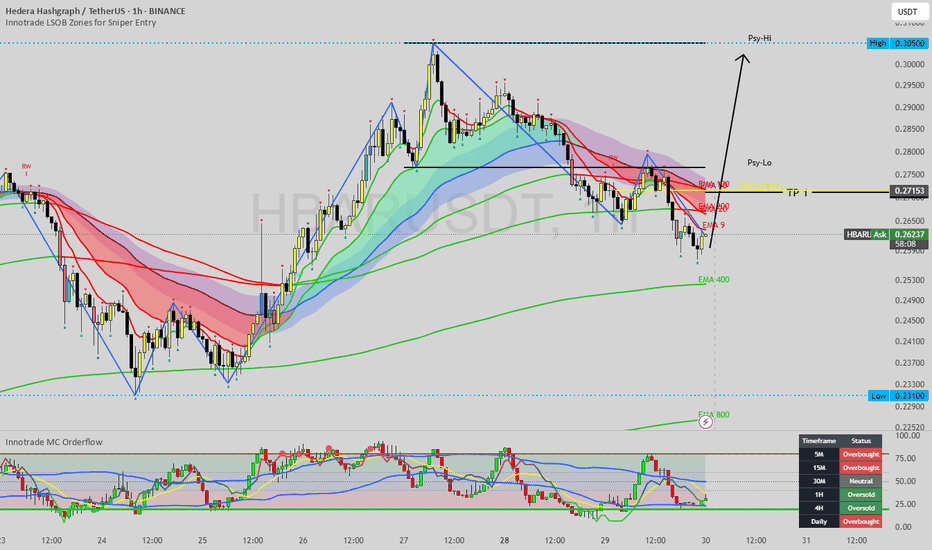Click the EMA 9 line label
The height and width of the screenshot is (550, 932).
[713, 225]
